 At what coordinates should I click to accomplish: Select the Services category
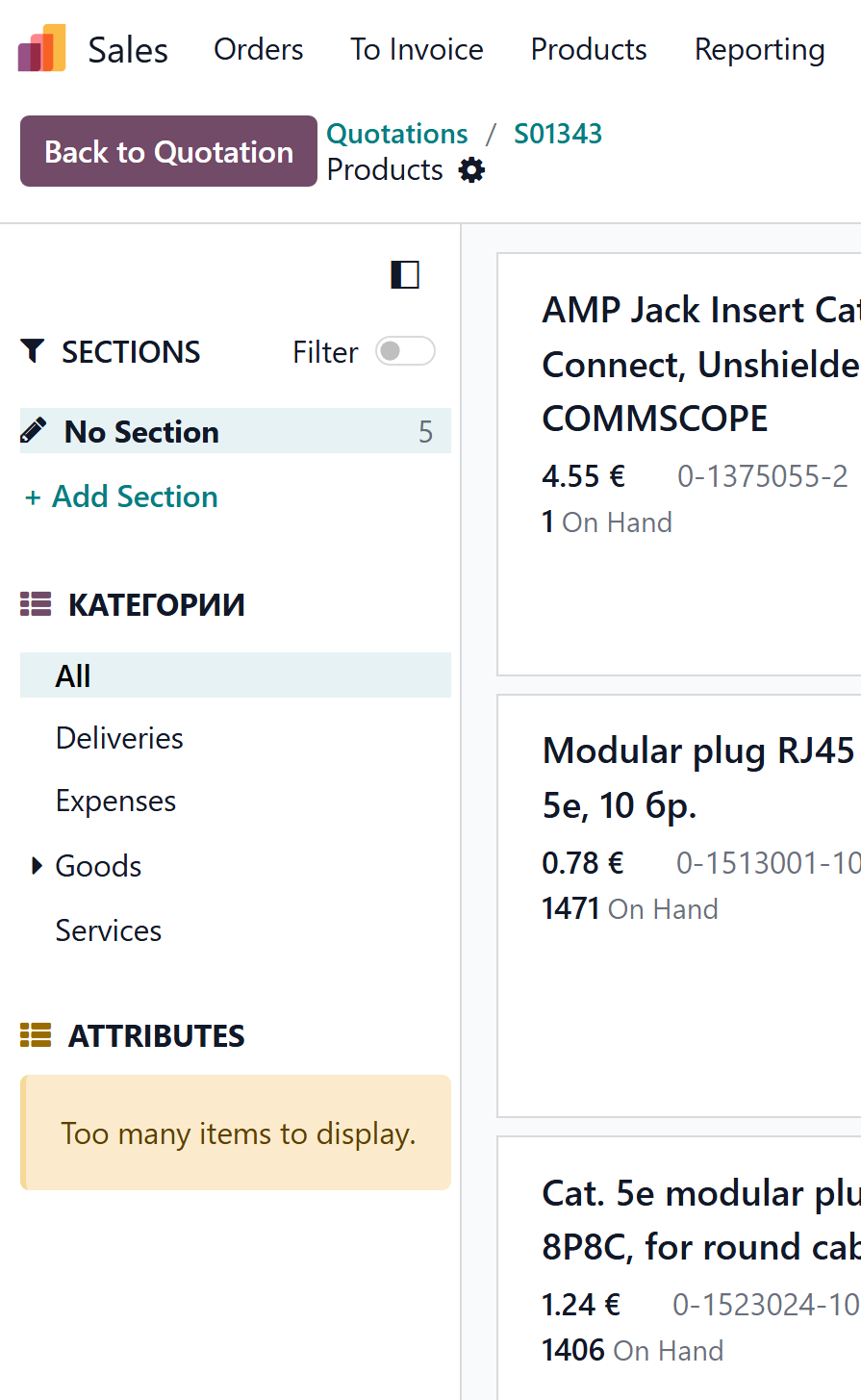tap(109, 930)
